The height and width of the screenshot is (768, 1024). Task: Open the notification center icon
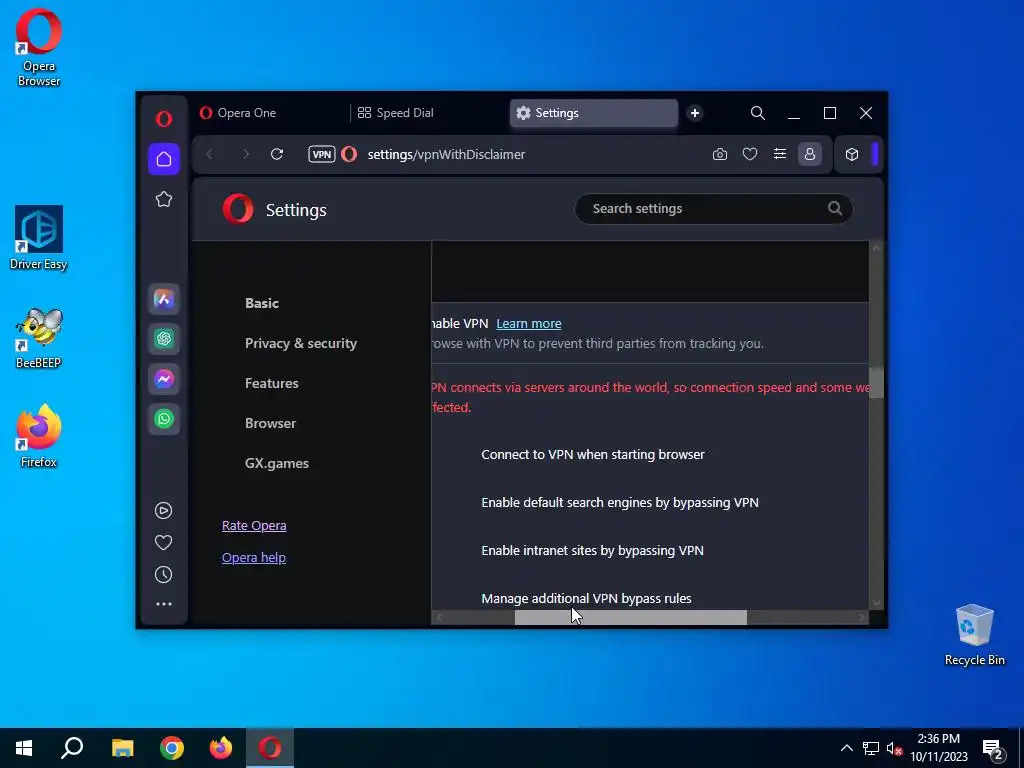coord(993,749)
